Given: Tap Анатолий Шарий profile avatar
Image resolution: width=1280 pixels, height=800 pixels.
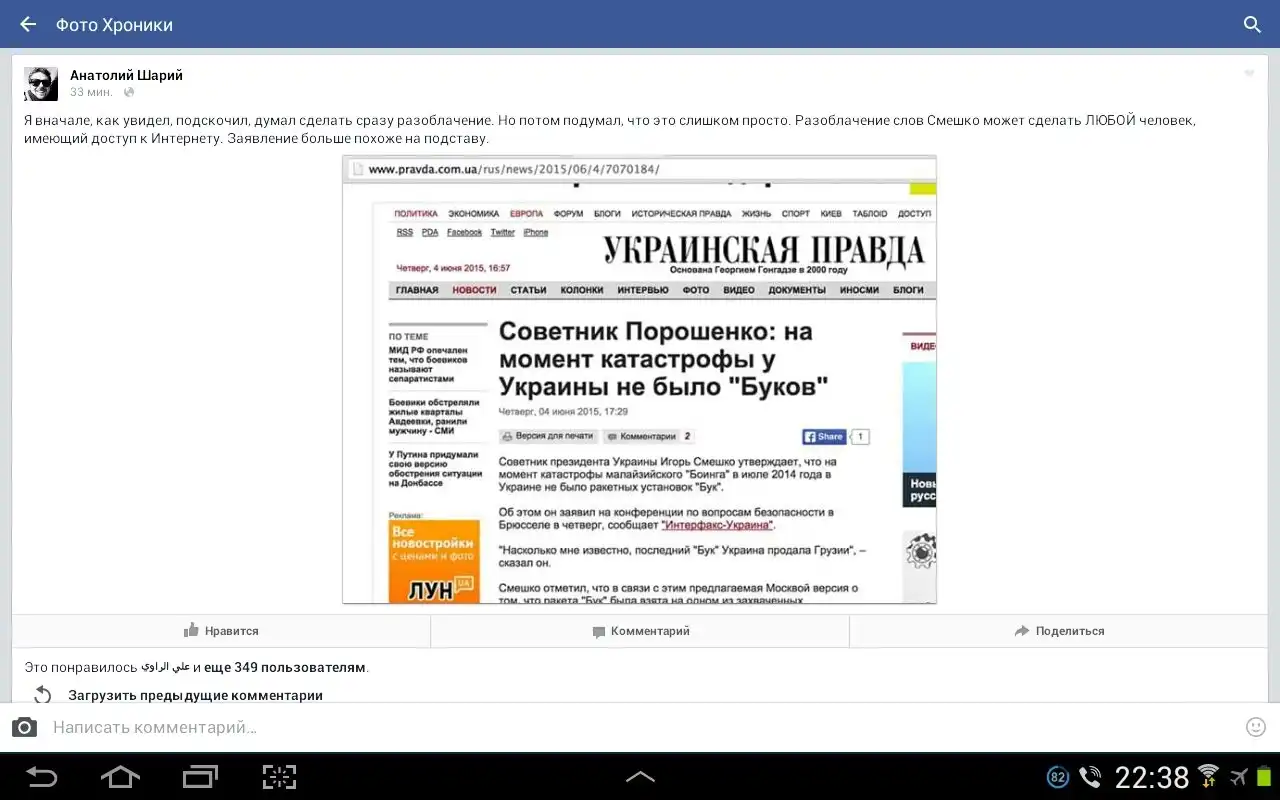Looking at the screenshot, I should coord(41,84).
